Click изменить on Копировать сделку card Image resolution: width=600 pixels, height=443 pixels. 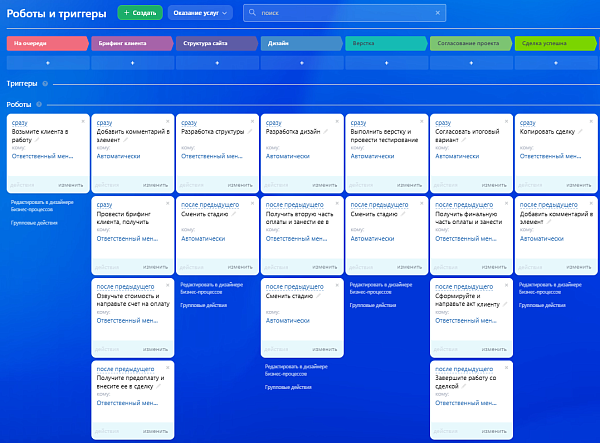579,185
